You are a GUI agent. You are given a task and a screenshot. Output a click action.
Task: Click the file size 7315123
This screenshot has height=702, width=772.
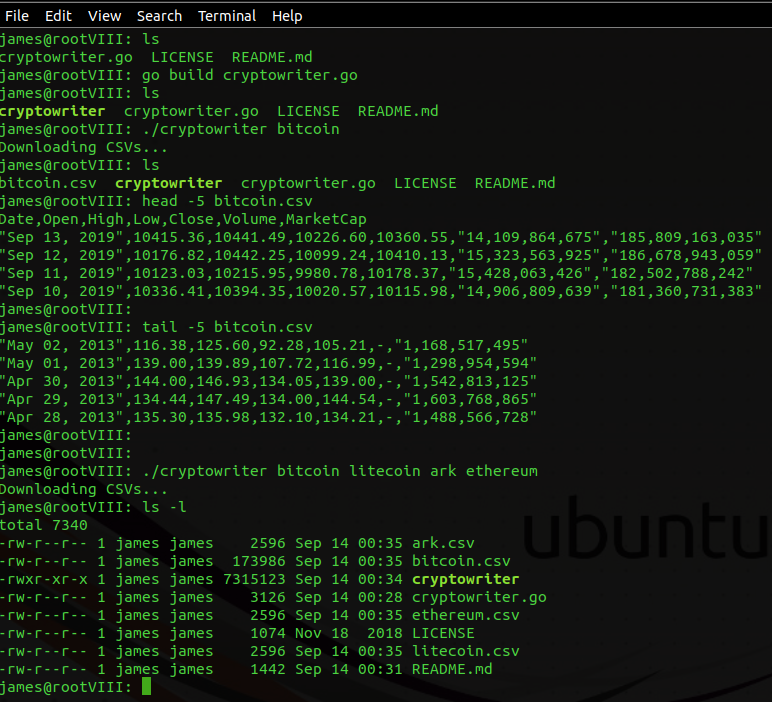point(254,579)
